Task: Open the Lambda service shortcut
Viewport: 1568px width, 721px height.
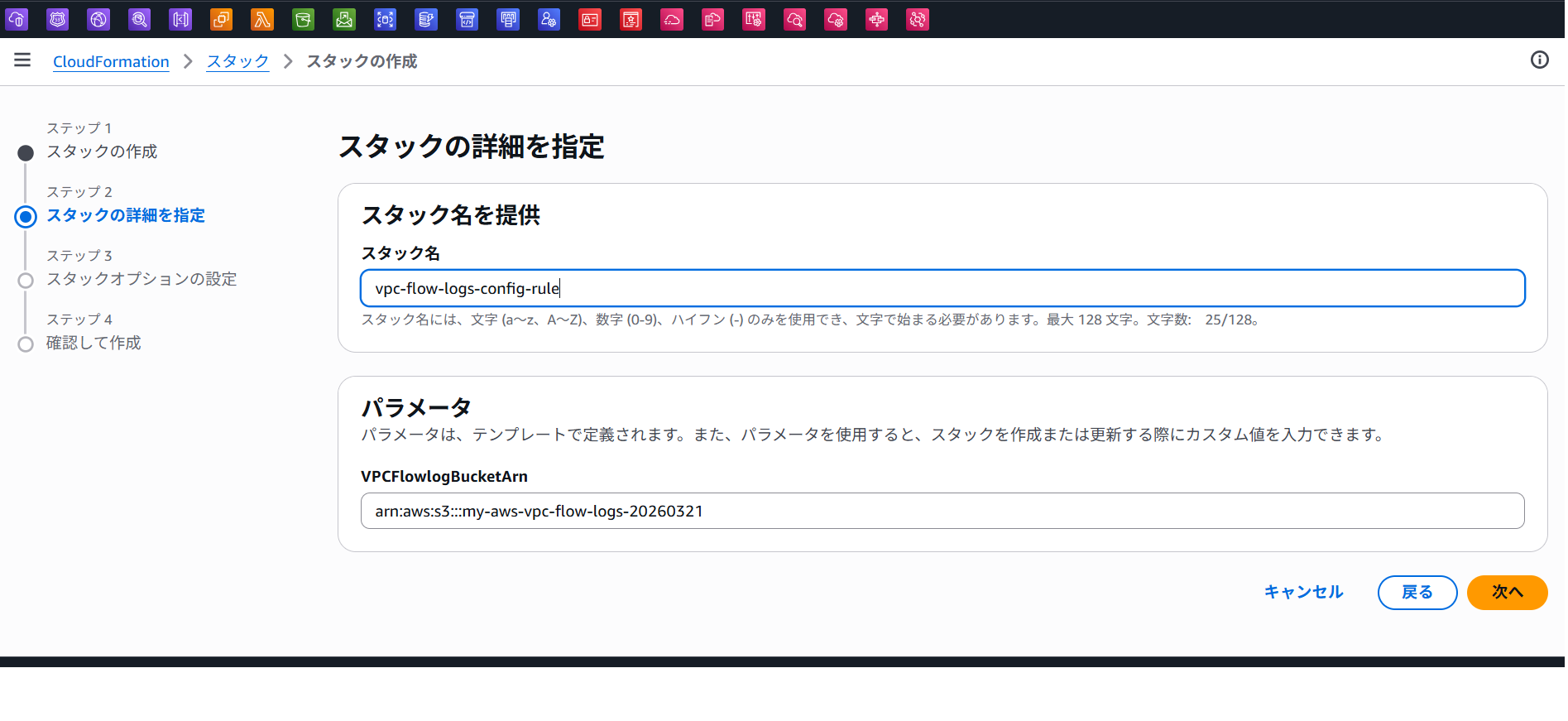Action: [x=262, y=19]
